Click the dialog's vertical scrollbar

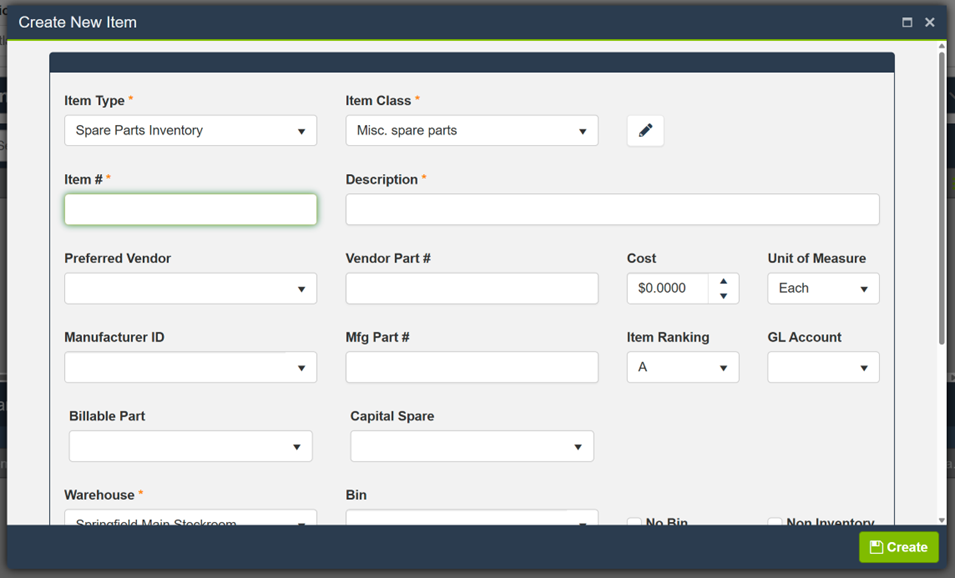click(x=941, y=200)
